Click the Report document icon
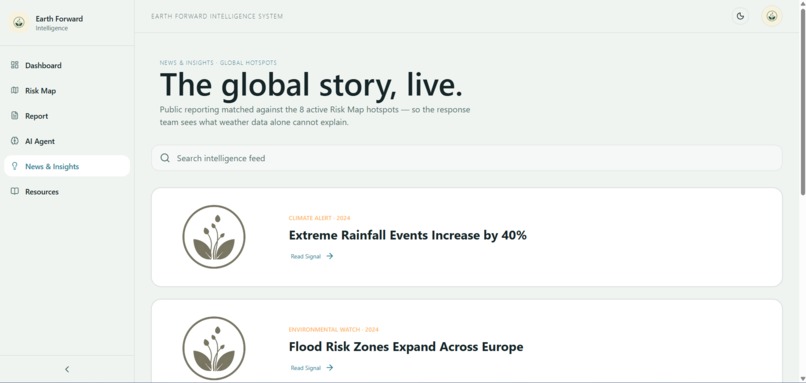Screen dimensions: 806x383 [x=14, y=116]
